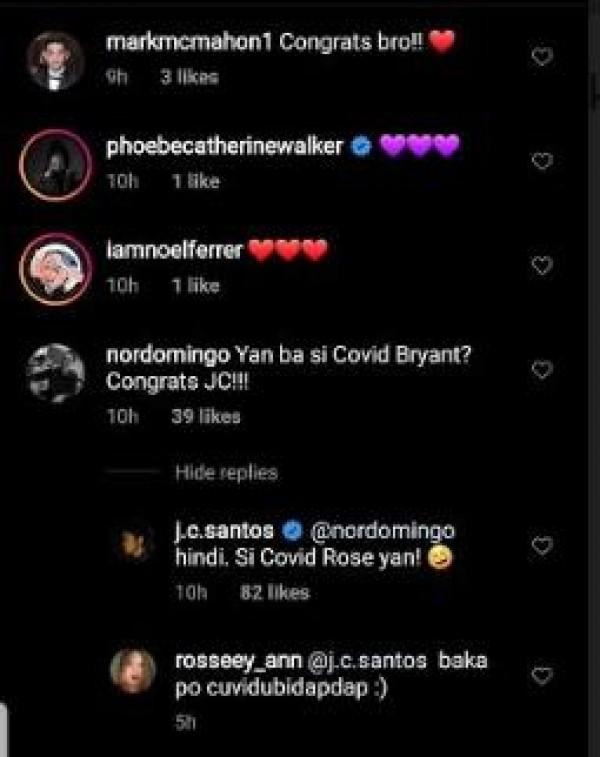
Task: Open j.c.santos's avatar in replies
Action: 132,545
